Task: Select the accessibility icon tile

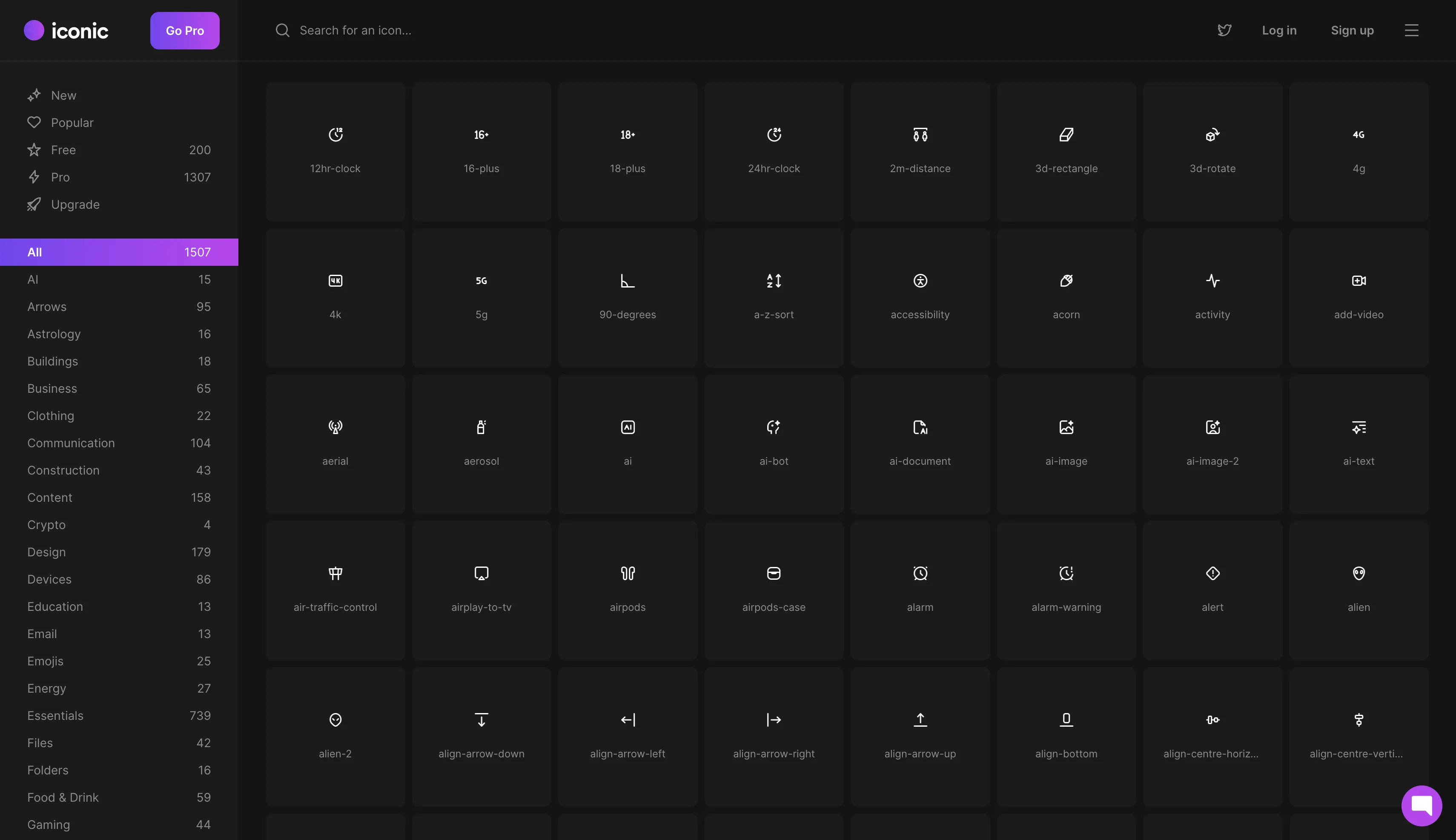Action: (x=920, y=297)
